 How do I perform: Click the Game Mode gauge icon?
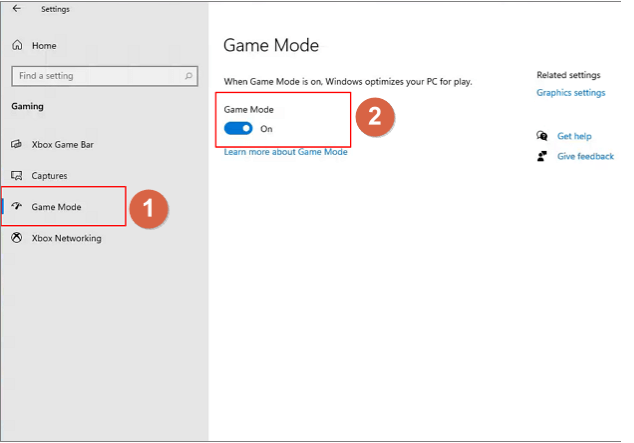click(x=17, y=206)
